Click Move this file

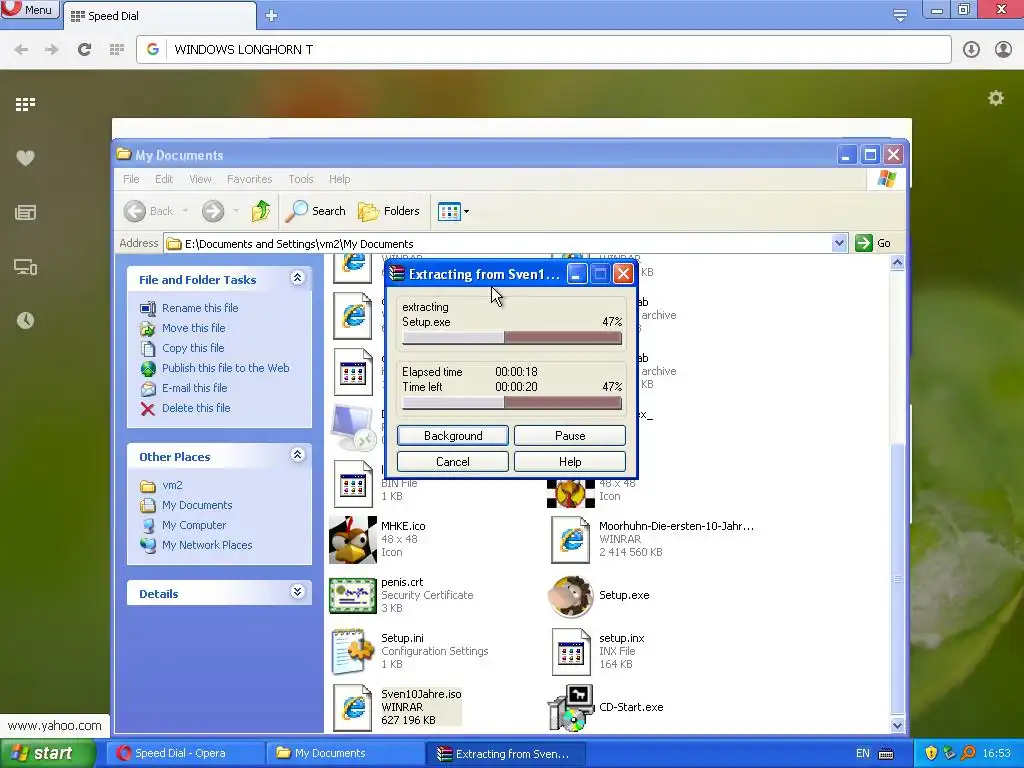[193, 328]
